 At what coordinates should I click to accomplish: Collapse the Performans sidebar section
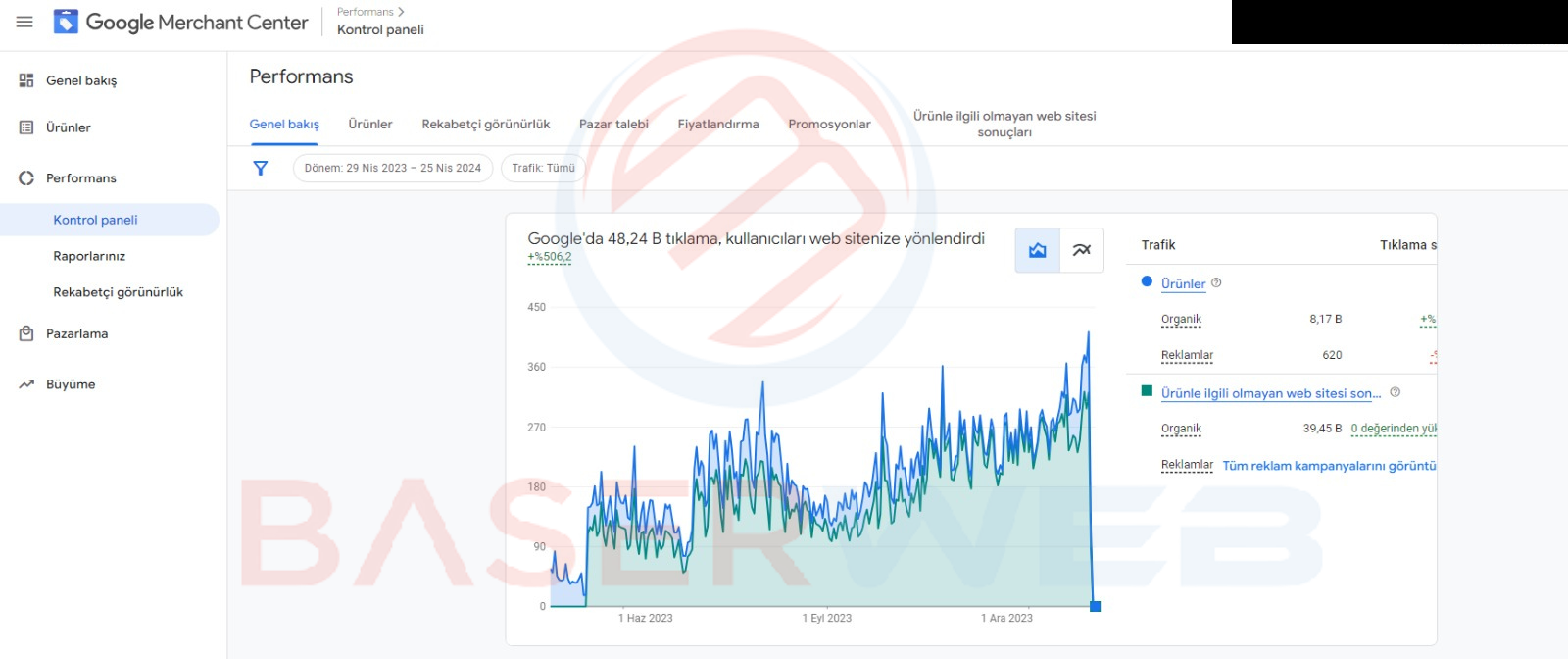(26, 178)
